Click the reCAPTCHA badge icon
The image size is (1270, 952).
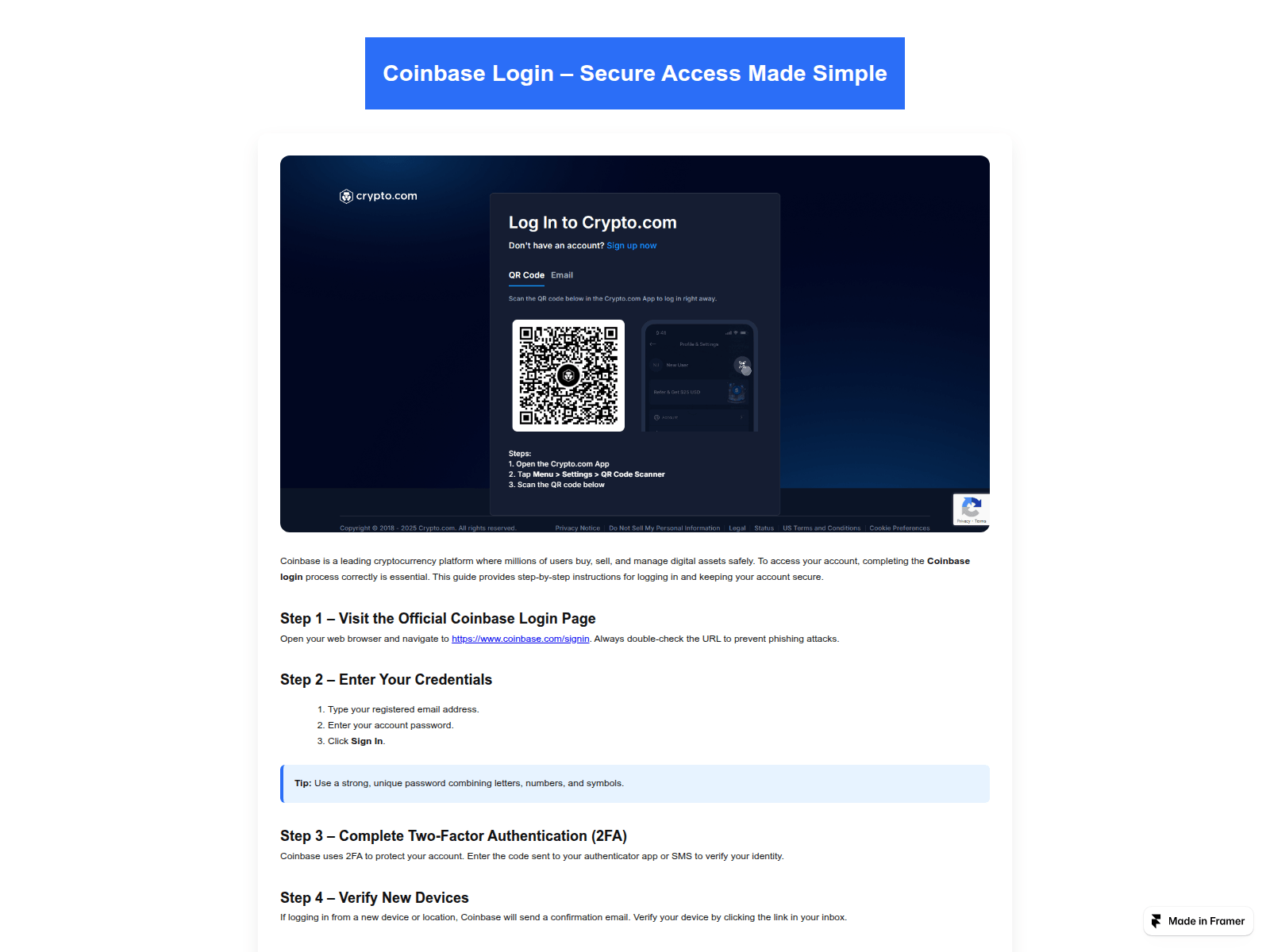971,509
